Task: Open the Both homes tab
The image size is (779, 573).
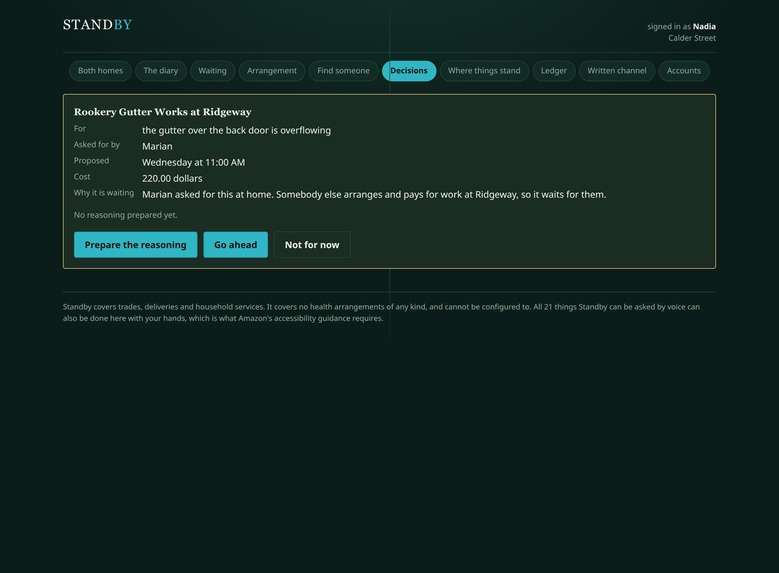Action: tap(100, 71)
